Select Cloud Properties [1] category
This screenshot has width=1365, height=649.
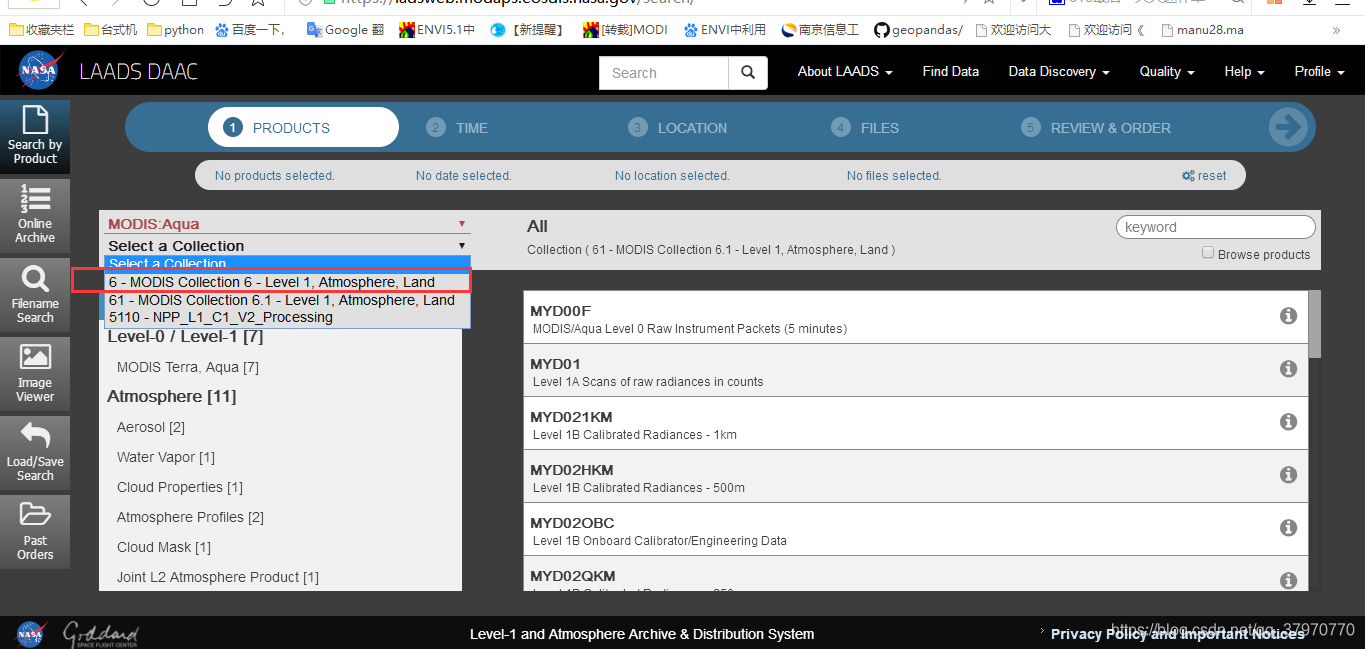pyautogui.click(x=180, y=487)
